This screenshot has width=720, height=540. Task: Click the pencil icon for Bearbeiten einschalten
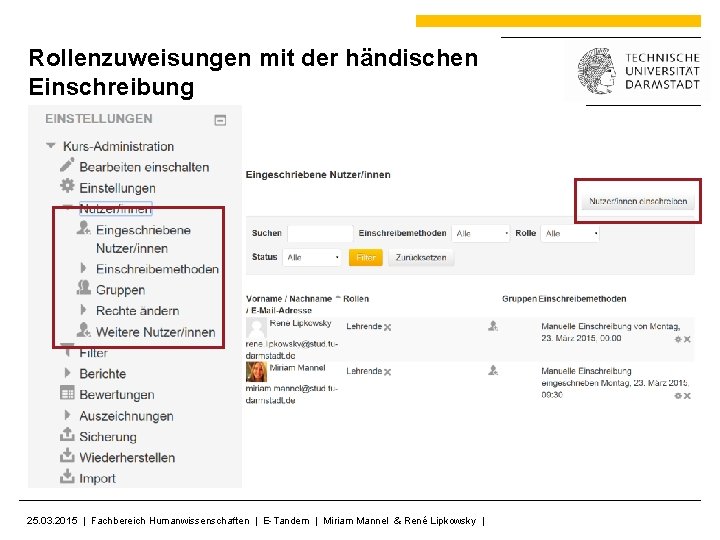click(x=67, y=165)
